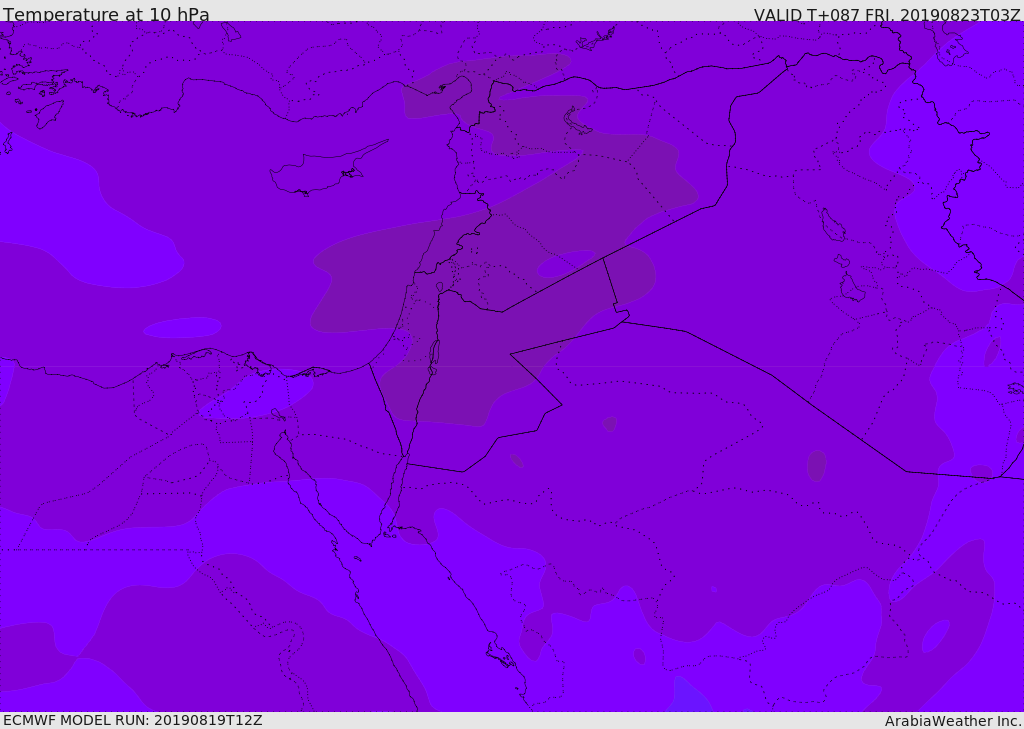The height and width of the screenshot is (729, 1024).
Task: Click the 'ArabiaWeather Inc.' credit text
Action: [x=953, y=721]
